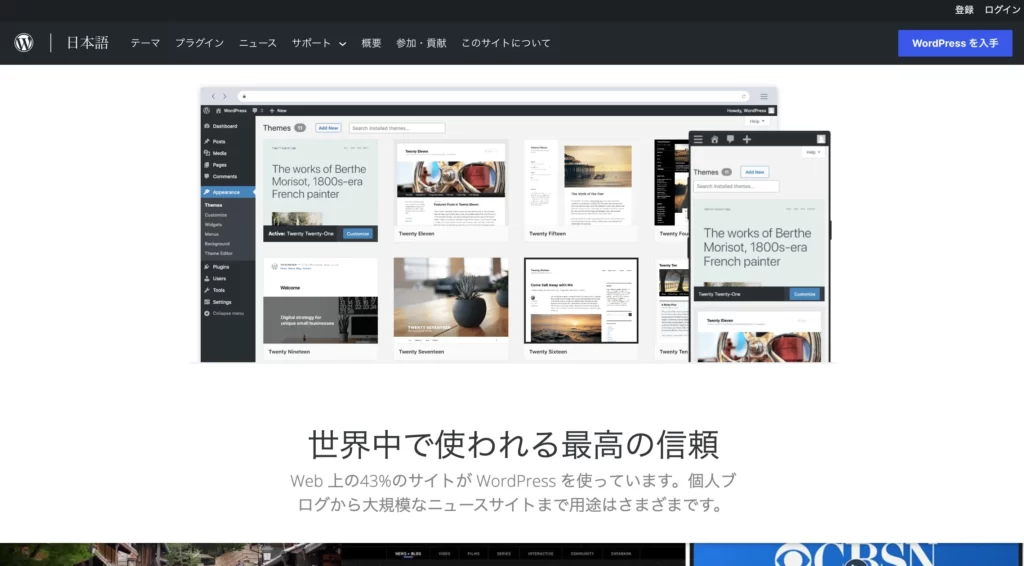Image resolution: width=1024 pixels, height=566 pixels.
Task: Click the Pages icon in mockup sidebar
Action: pyautogui.click(x=207, y=165)
